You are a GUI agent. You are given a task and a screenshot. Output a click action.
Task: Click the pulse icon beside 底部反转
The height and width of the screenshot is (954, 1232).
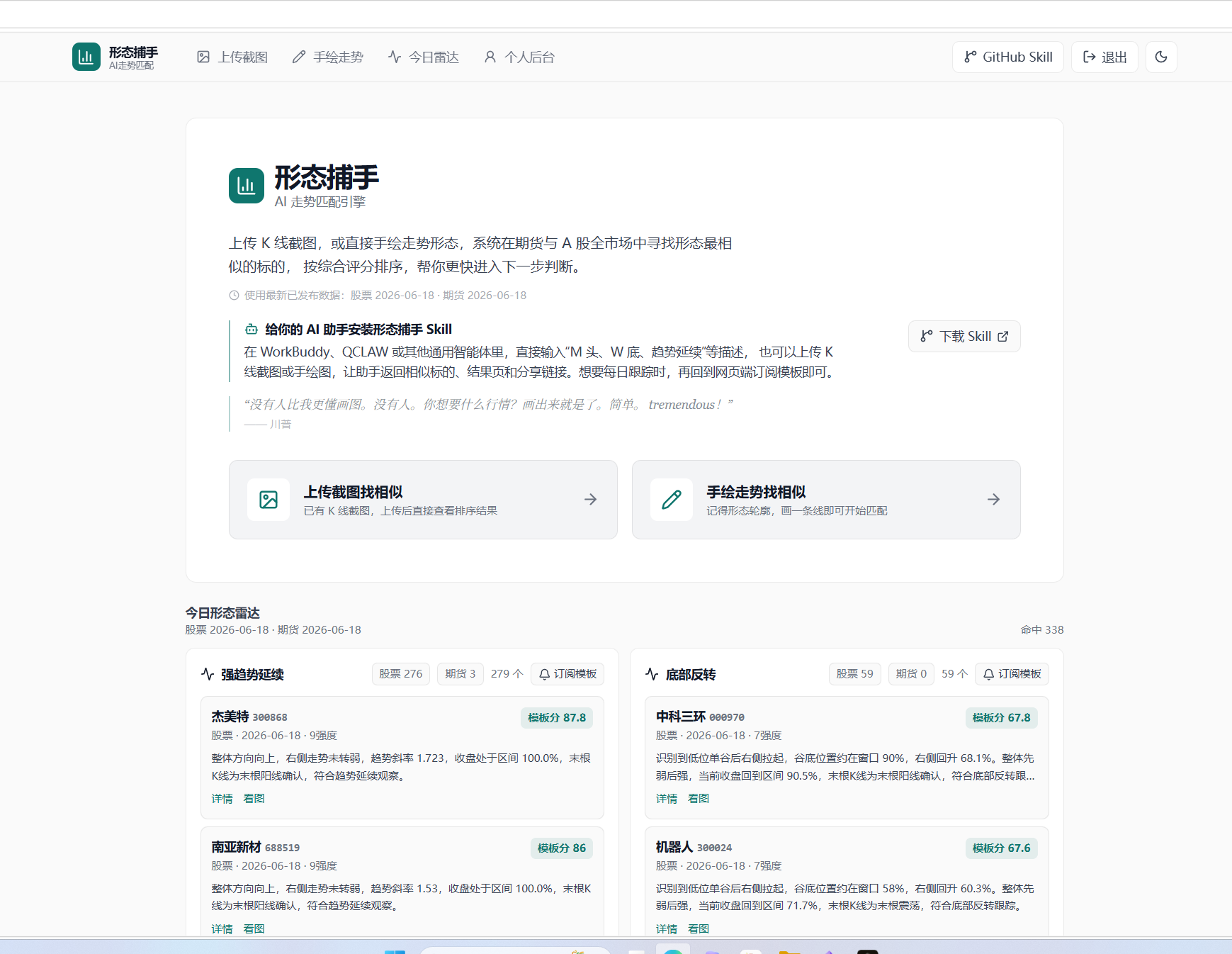652,674
